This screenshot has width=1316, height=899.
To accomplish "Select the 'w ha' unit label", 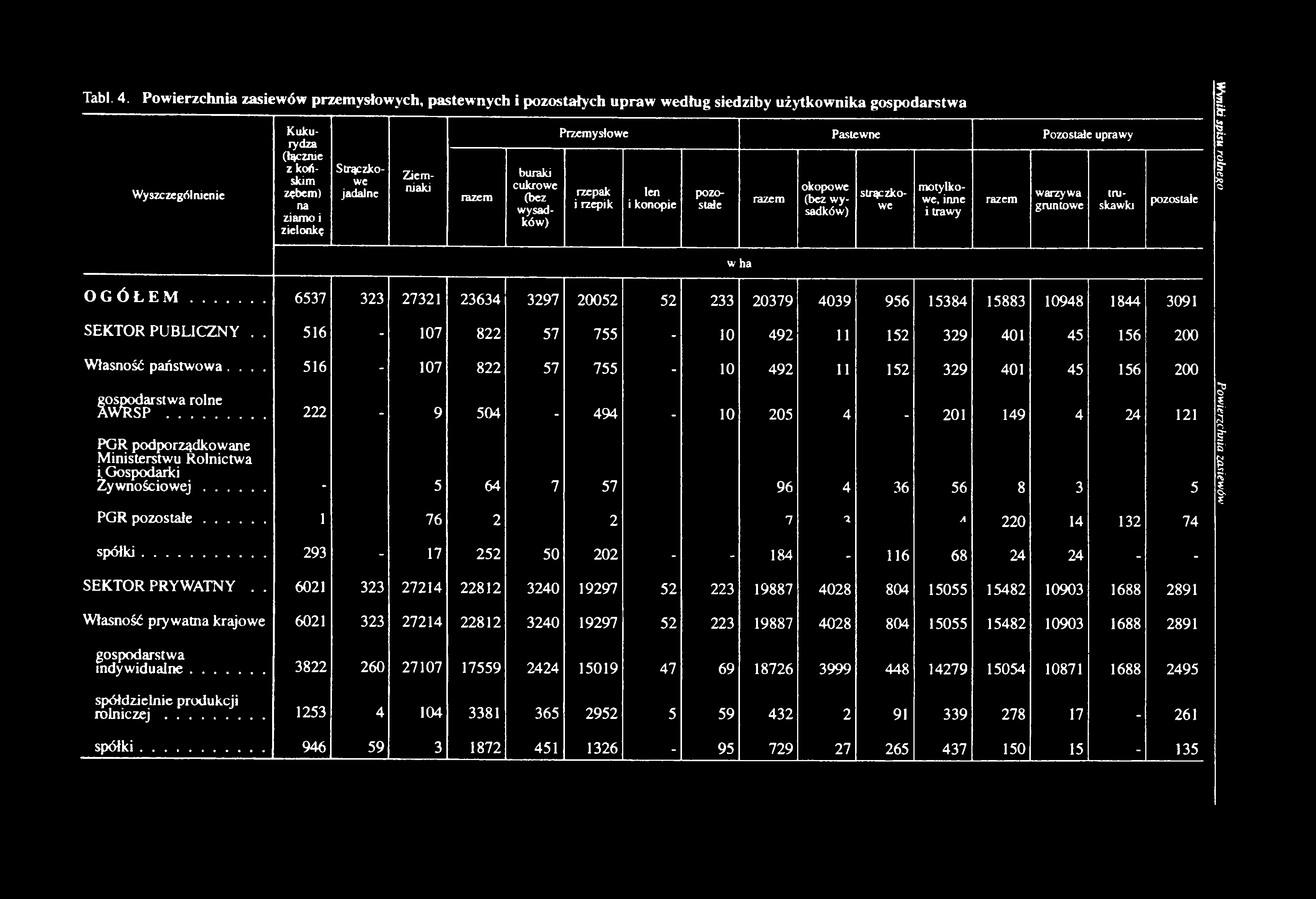I will [x=740, y=264].
